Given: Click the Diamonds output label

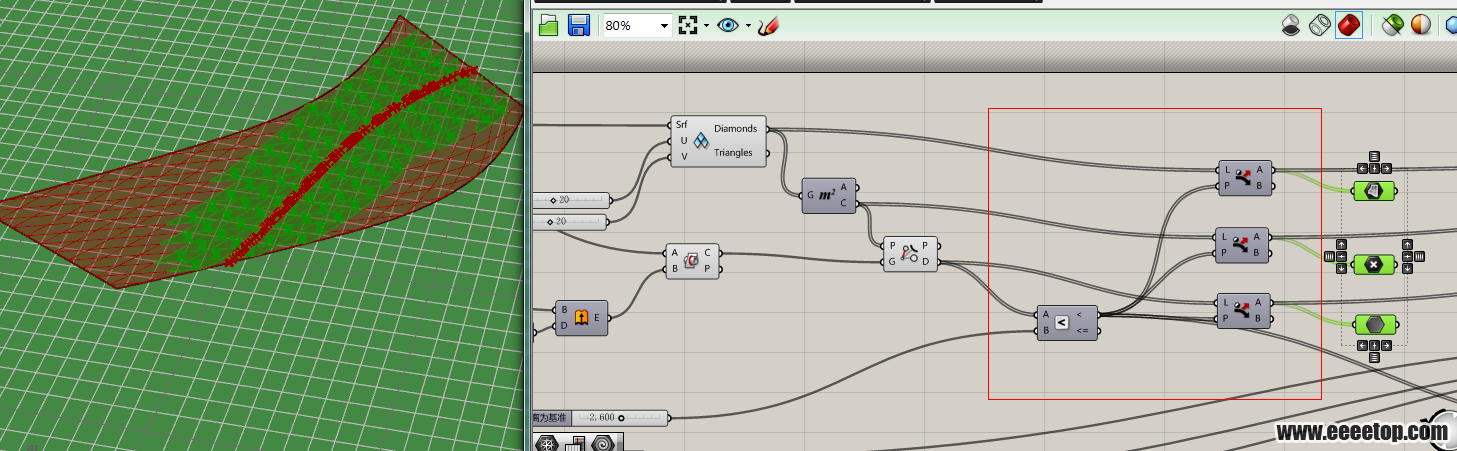Looking at the screenshot, I should (735, 129).
